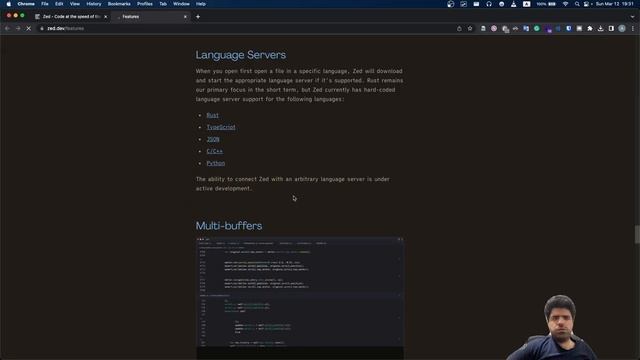Bookmark this page with the star icon
The height and width of the screenshot is (360, 640).
(x=470, y=29)
